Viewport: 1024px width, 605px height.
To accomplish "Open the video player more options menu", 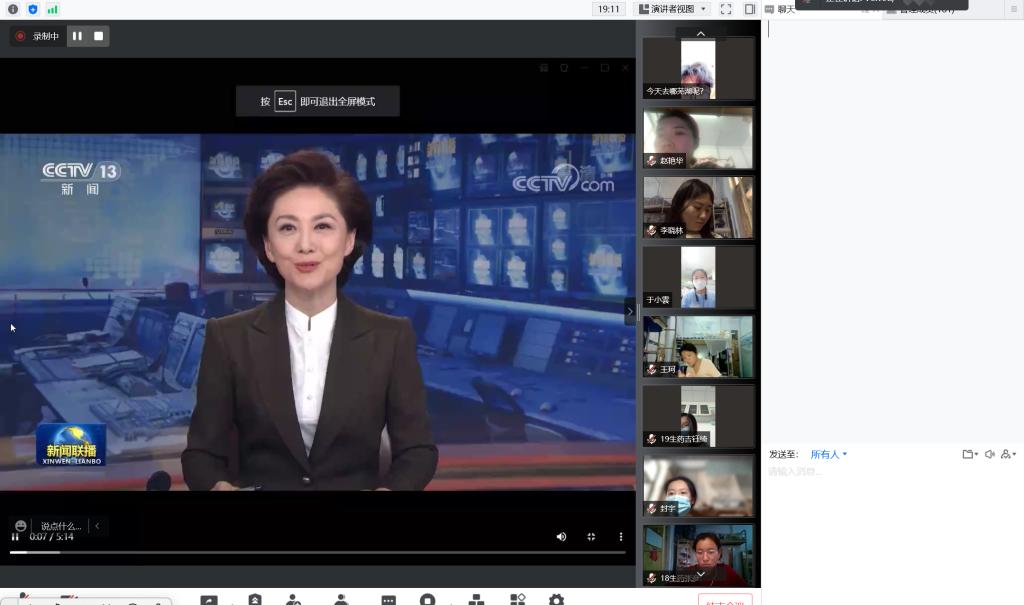I will 620,537.
